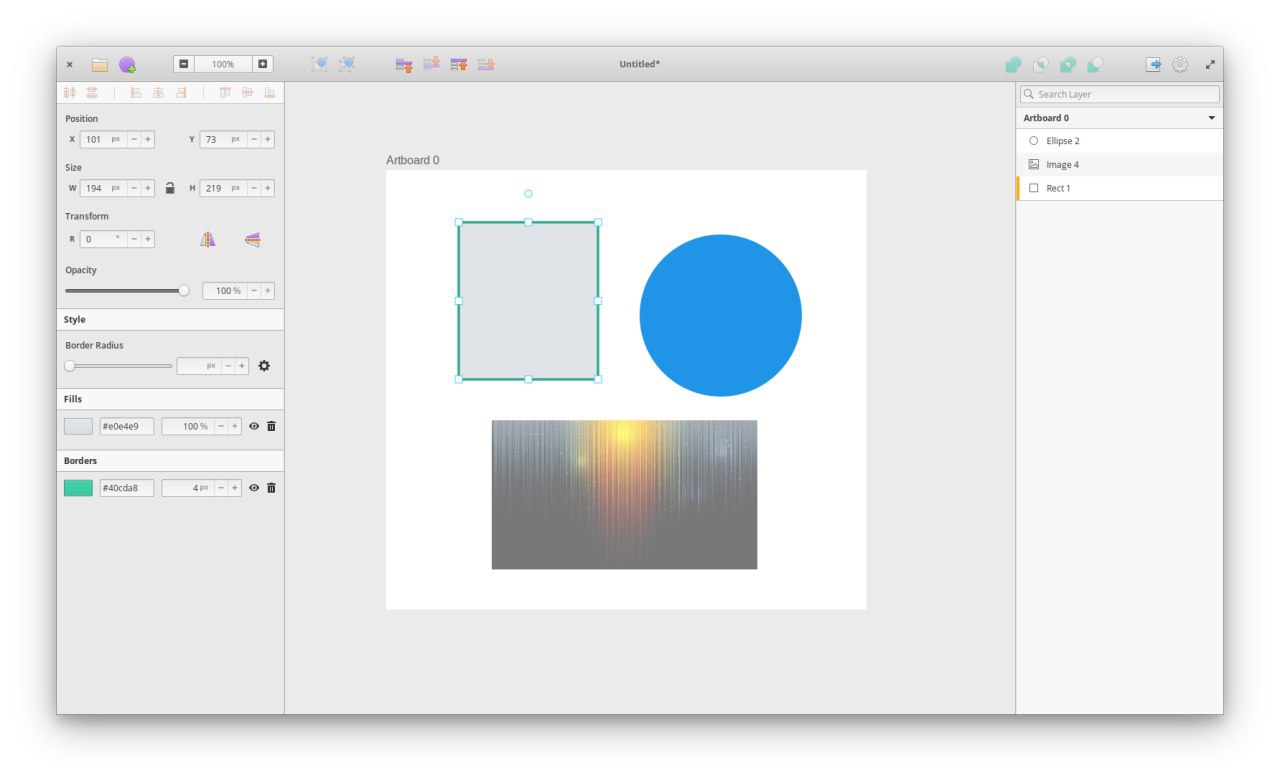Click the distribute horizontally icon
This screenshot has width=1280, height=781.
tap(70, 92)
